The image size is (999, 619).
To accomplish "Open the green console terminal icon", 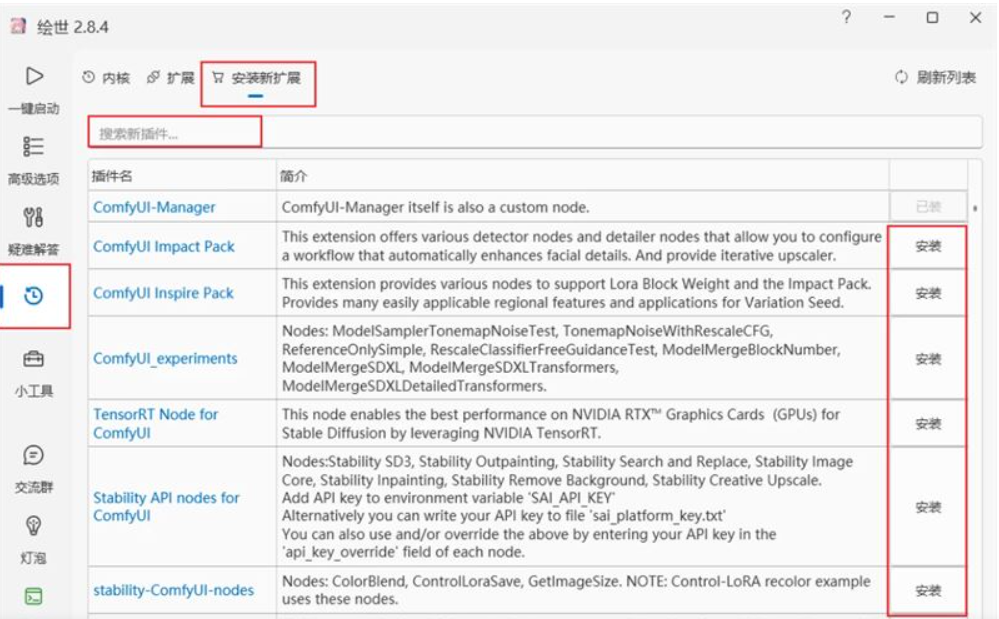I will point(33,597).
